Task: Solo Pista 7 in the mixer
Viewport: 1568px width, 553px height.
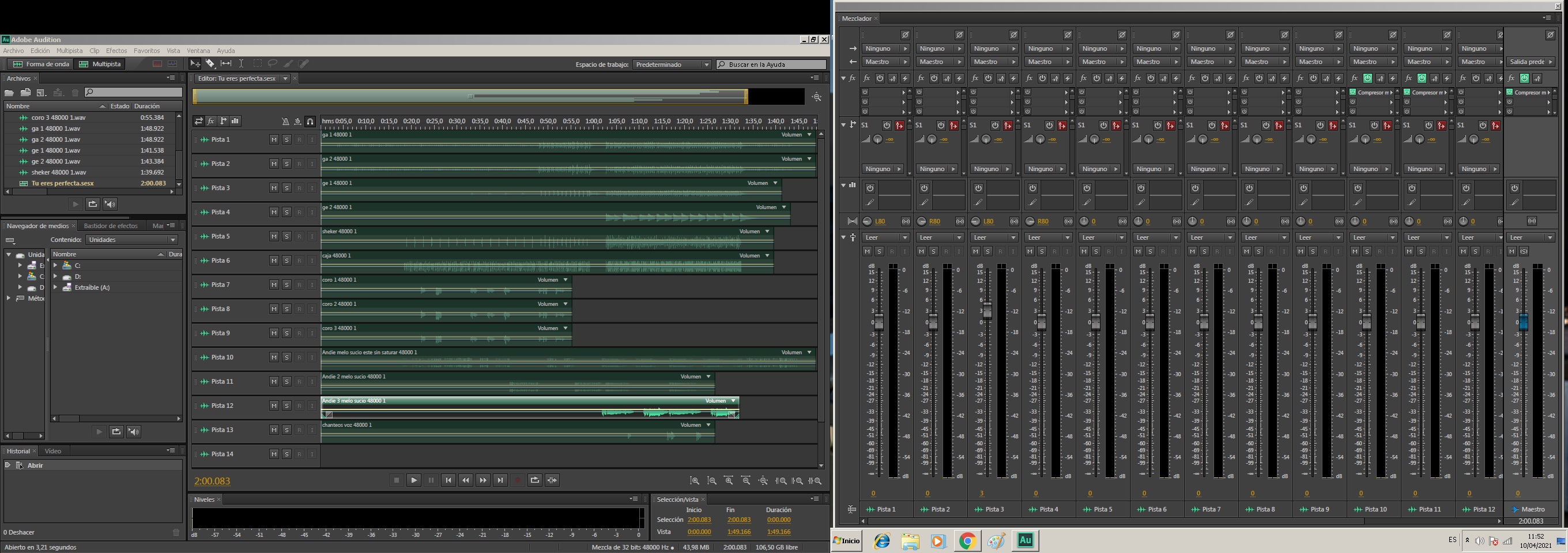Action: (x=1205, y=251)
